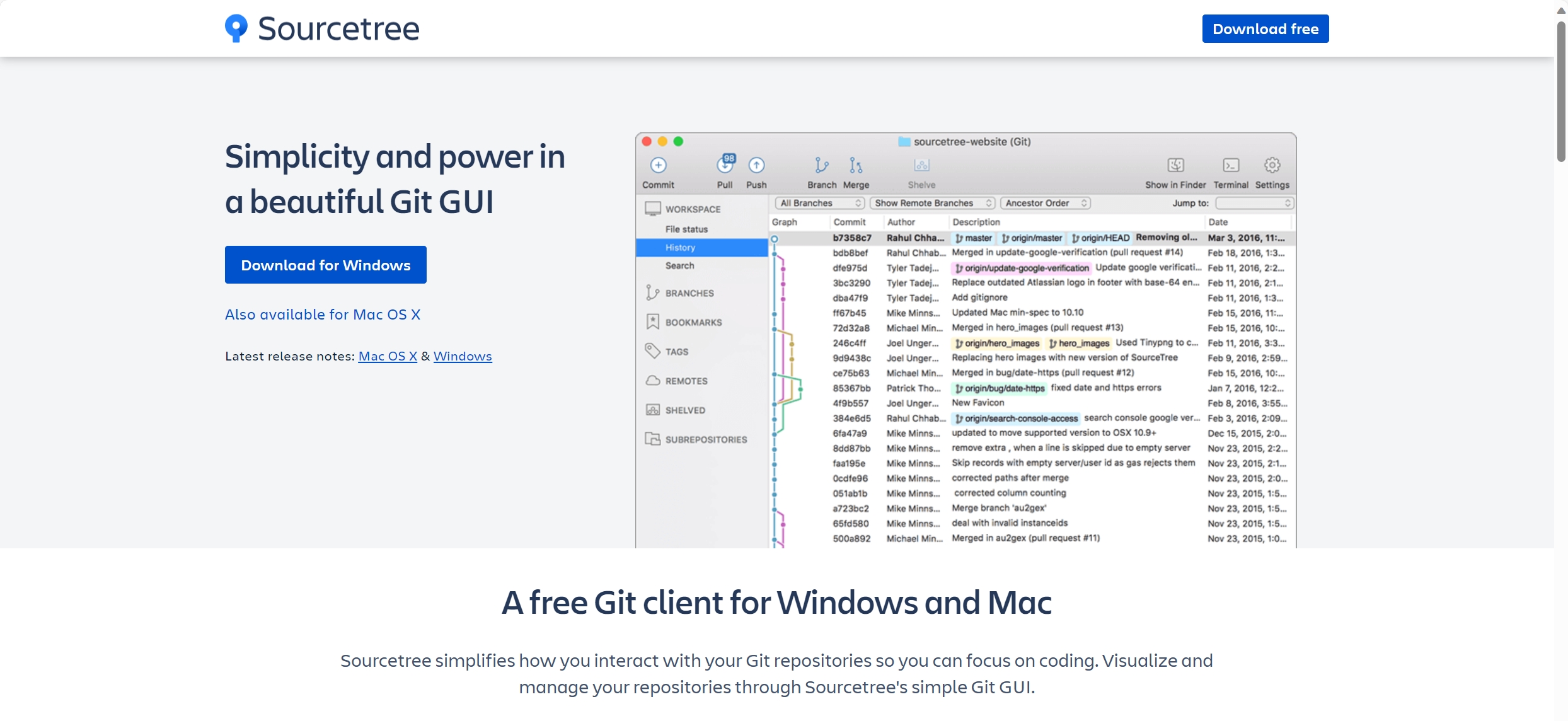1568x721 pixels.
Task: Click the Settings gear icon
Action: (x=1272, y=165)
